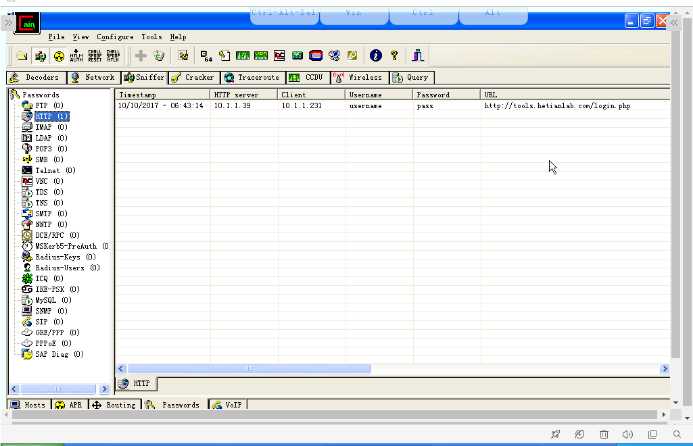Click the viewer's magnifier search icon
Screen dimensions: 693x446
coord(677,435)
